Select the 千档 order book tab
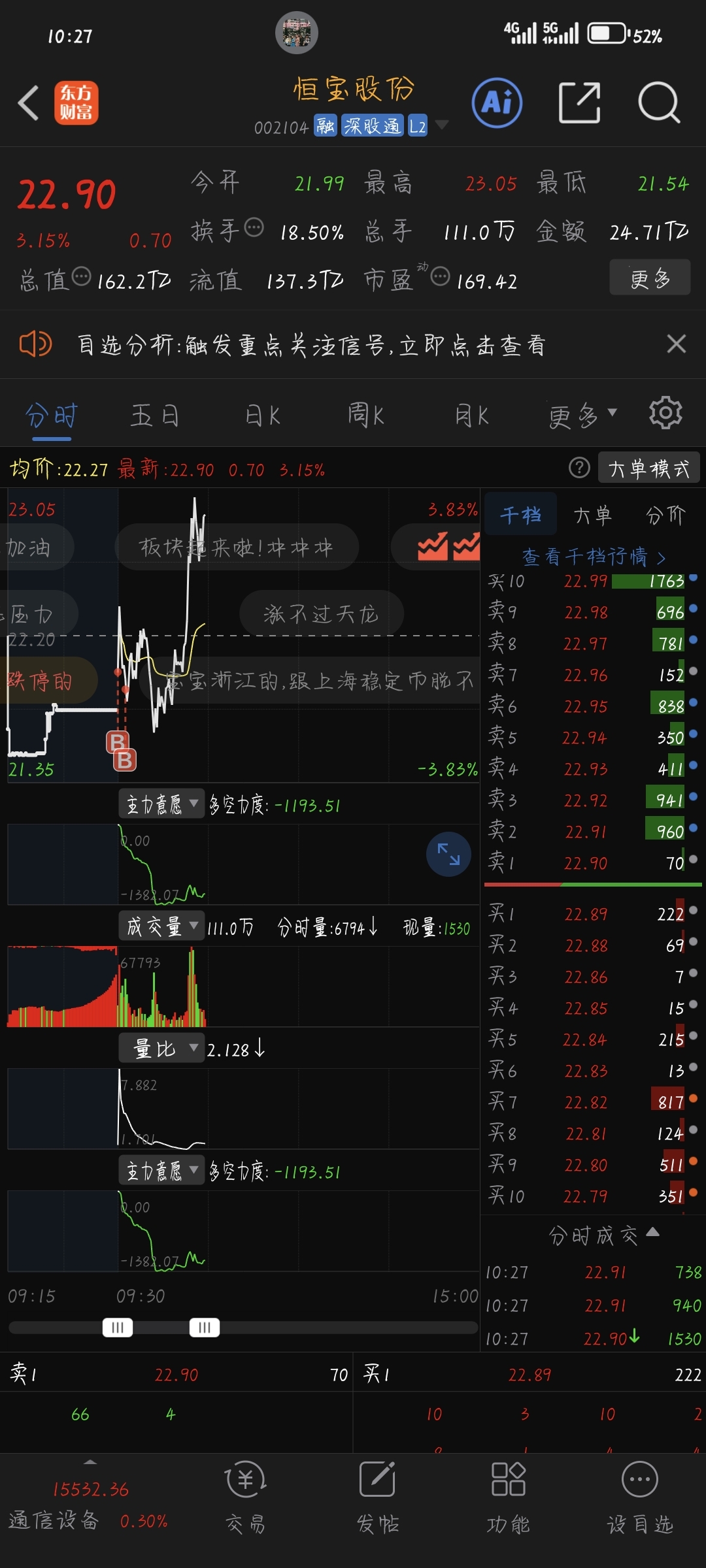The image size is (706, 1568). (x=520, y=515)
